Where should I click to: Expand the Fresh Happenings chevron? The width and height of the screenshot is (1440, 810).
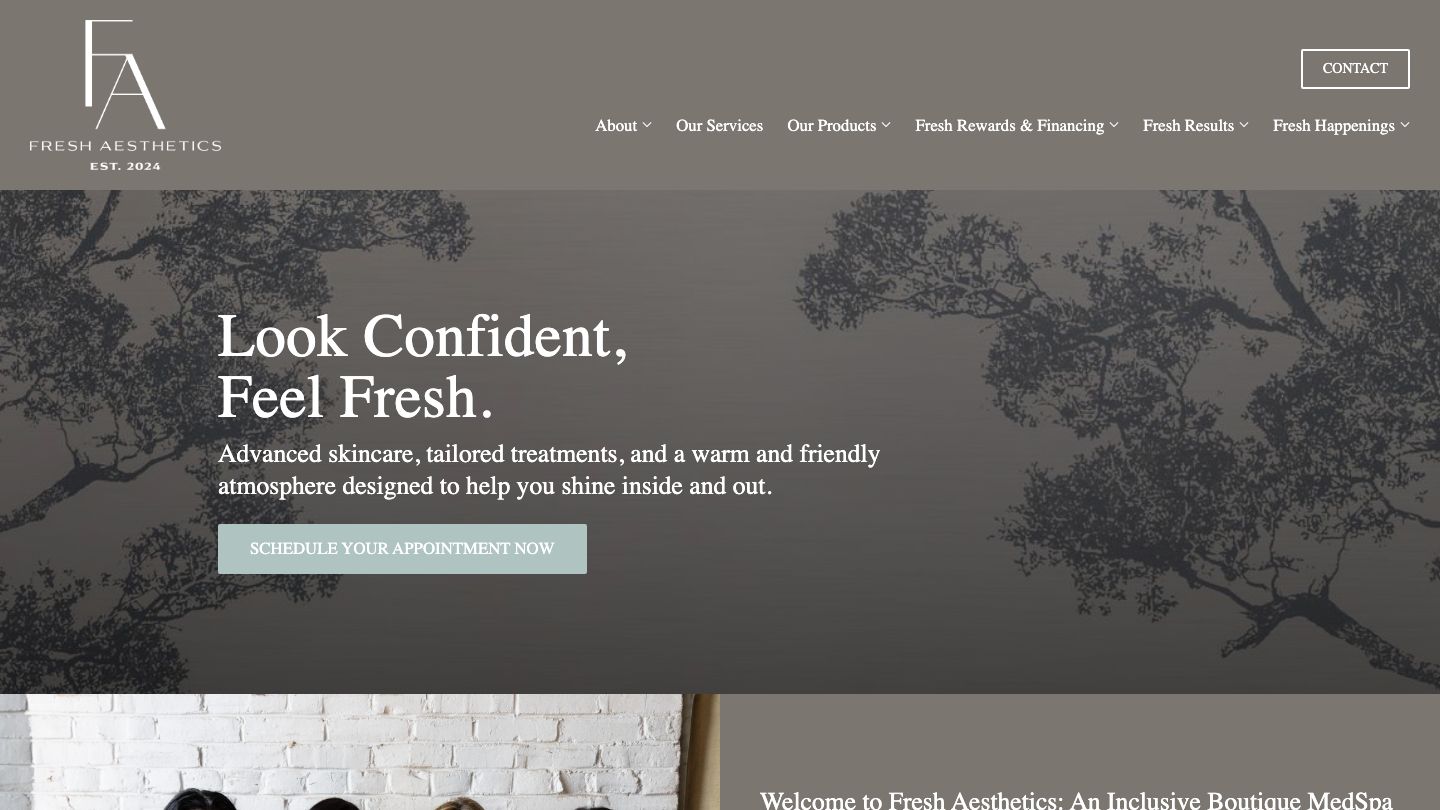(x=1405, y=125)
